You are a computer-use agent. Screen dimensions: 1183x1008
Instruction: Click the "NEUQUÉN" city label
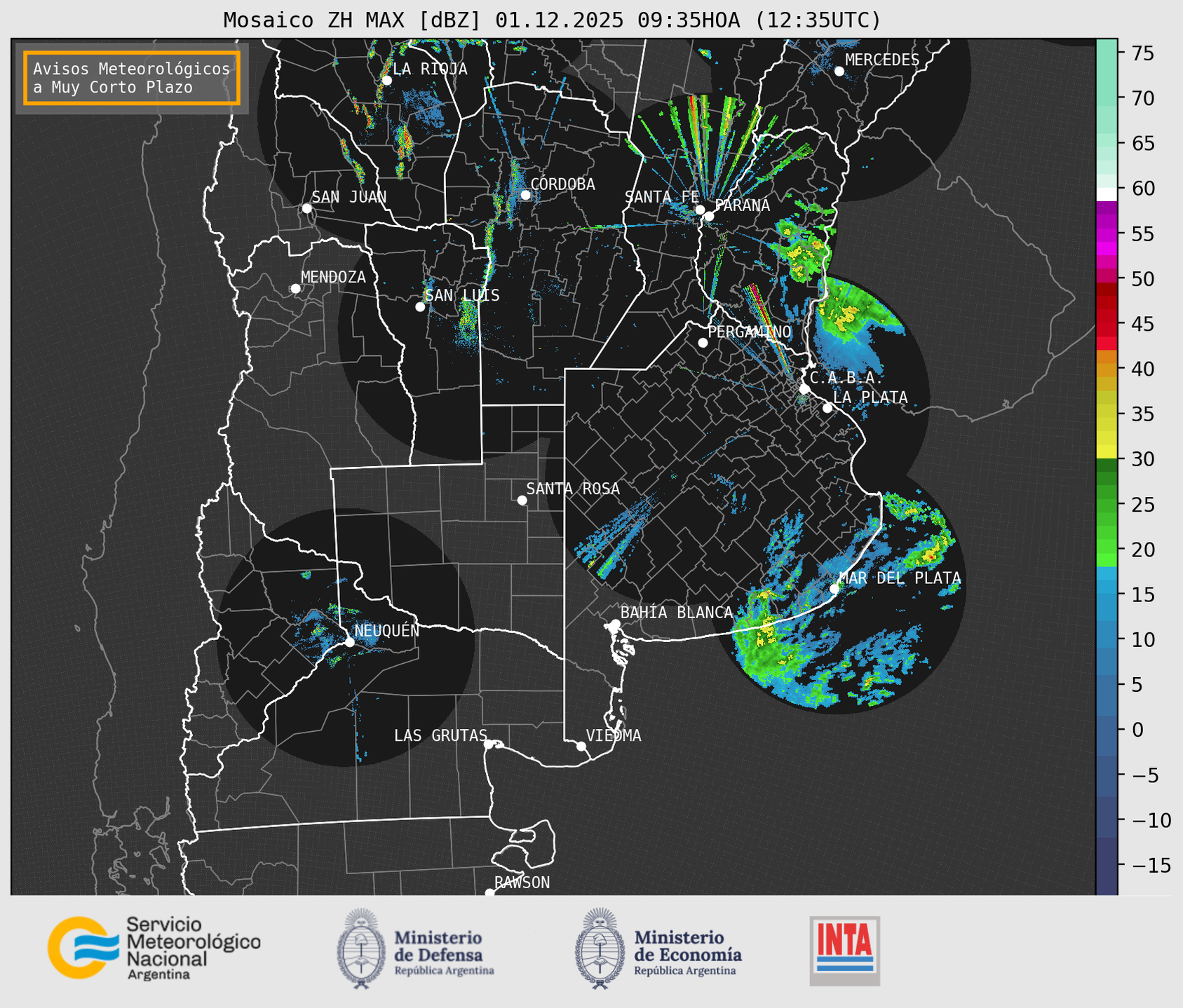pos(386,630)
